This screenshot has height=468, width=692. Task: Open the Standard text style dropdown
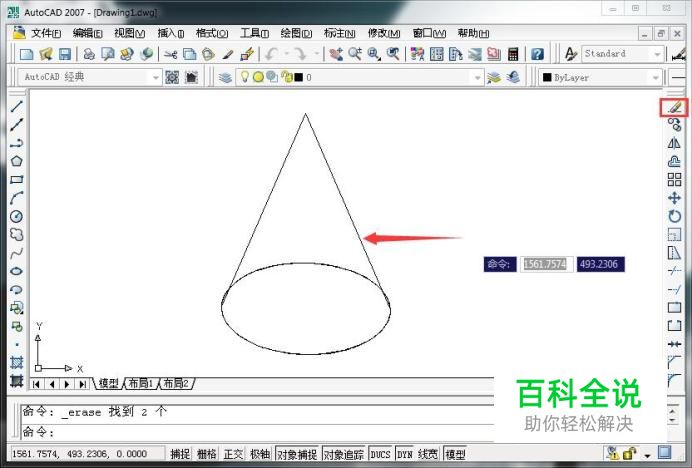[x=657, y=54]
